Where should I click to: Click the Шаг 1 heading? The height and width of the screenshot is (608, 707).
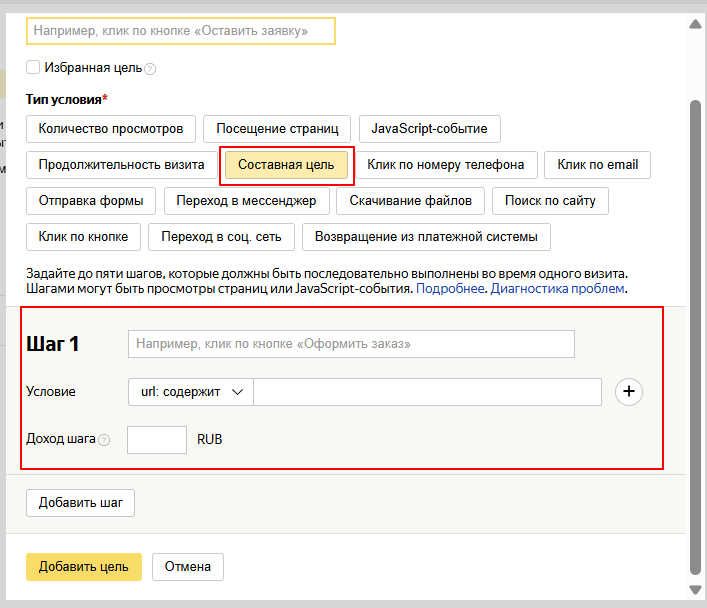point(53,344)
